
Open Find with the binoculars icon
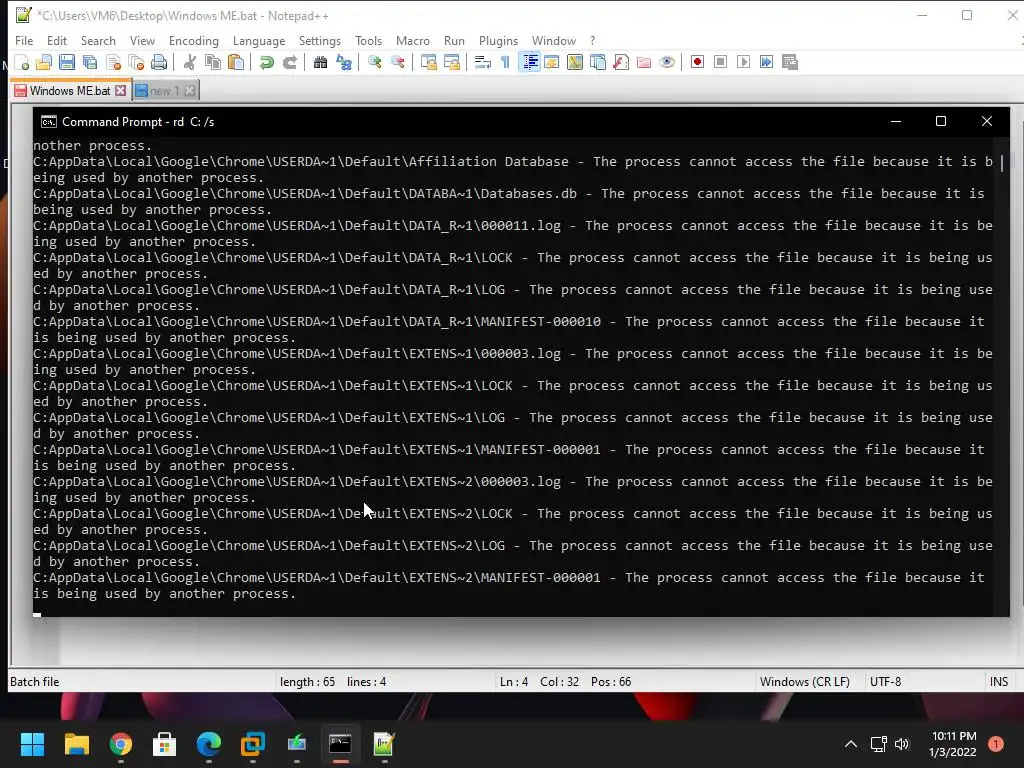[x=320, y=63]
